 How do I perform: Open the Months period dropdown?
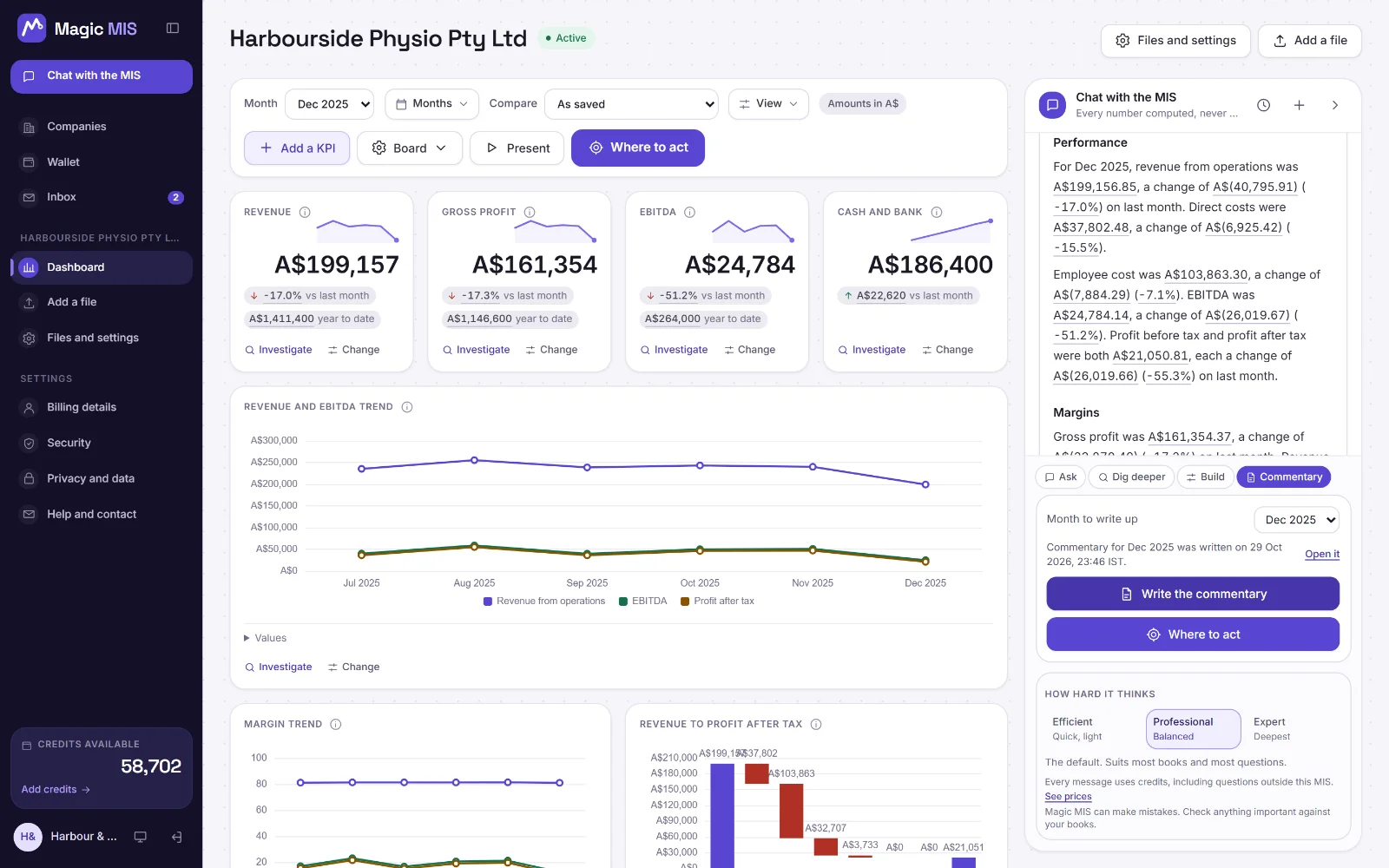tap(431, 104)
